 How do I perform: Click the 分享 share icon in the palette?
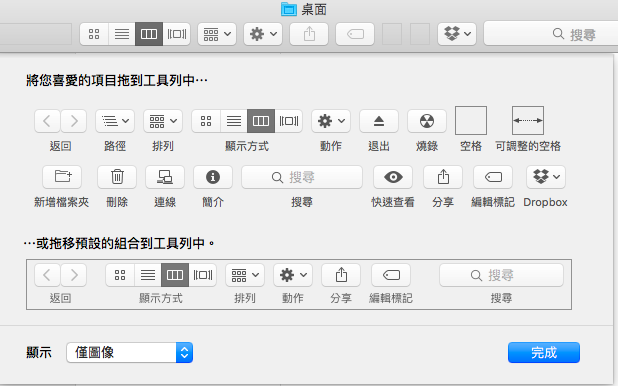tap(443, 177)
